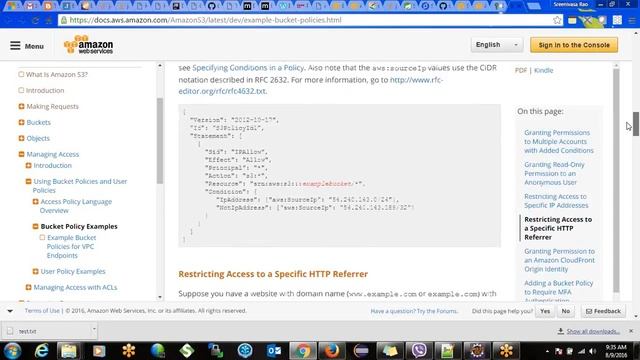
Task: Jump to Granting Permissions to Multiple Accounts
Action: (x=559, y=142)
